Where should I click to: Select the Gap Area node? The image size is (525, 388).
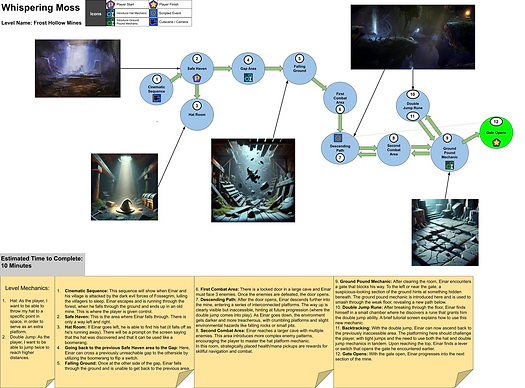248,69
